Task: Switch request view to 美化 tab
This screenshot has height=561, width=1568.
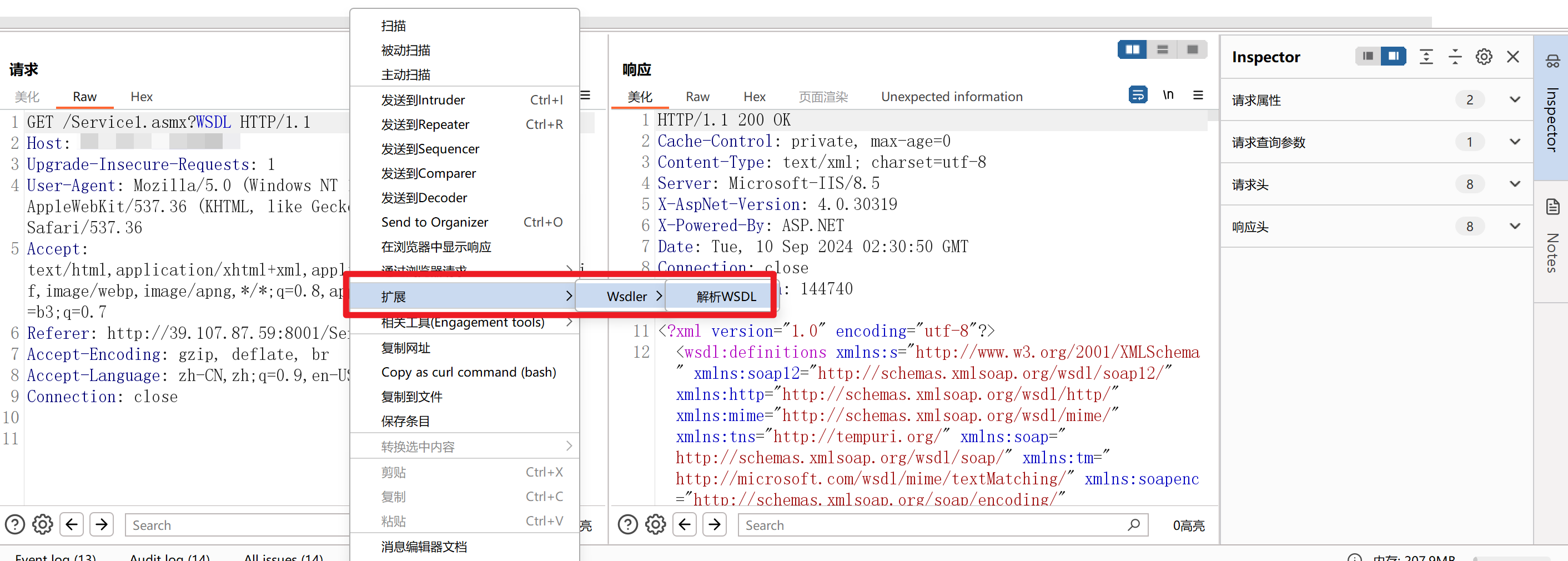Action: point(27,96)
